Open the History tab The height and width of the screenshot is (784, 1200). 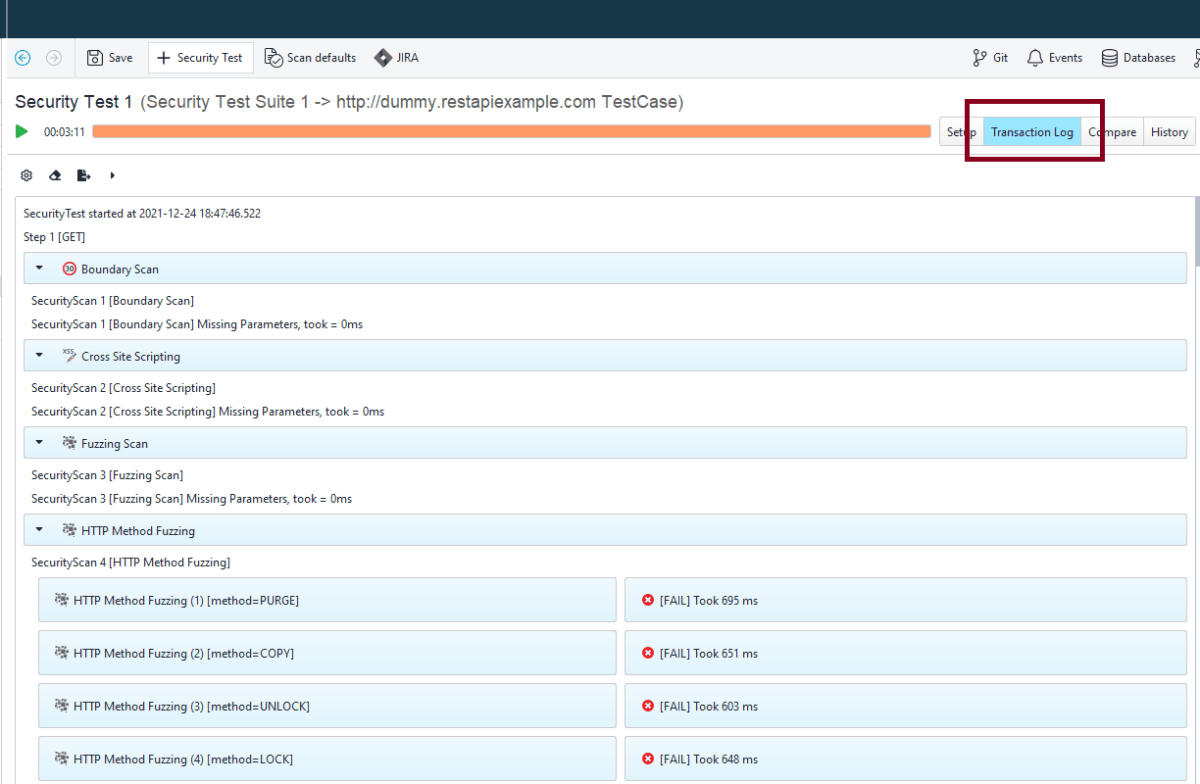[x=1168, y=132]
